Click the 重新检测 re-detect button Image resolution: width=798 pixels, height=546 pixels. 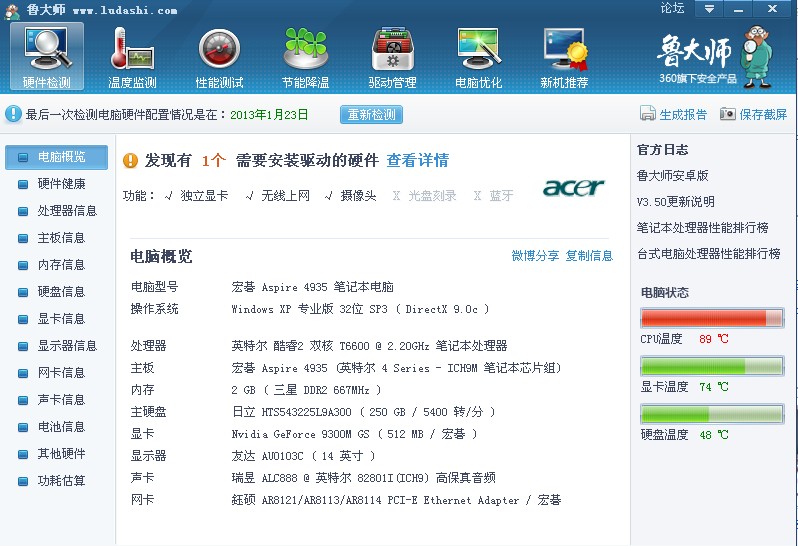pos(372,114)
